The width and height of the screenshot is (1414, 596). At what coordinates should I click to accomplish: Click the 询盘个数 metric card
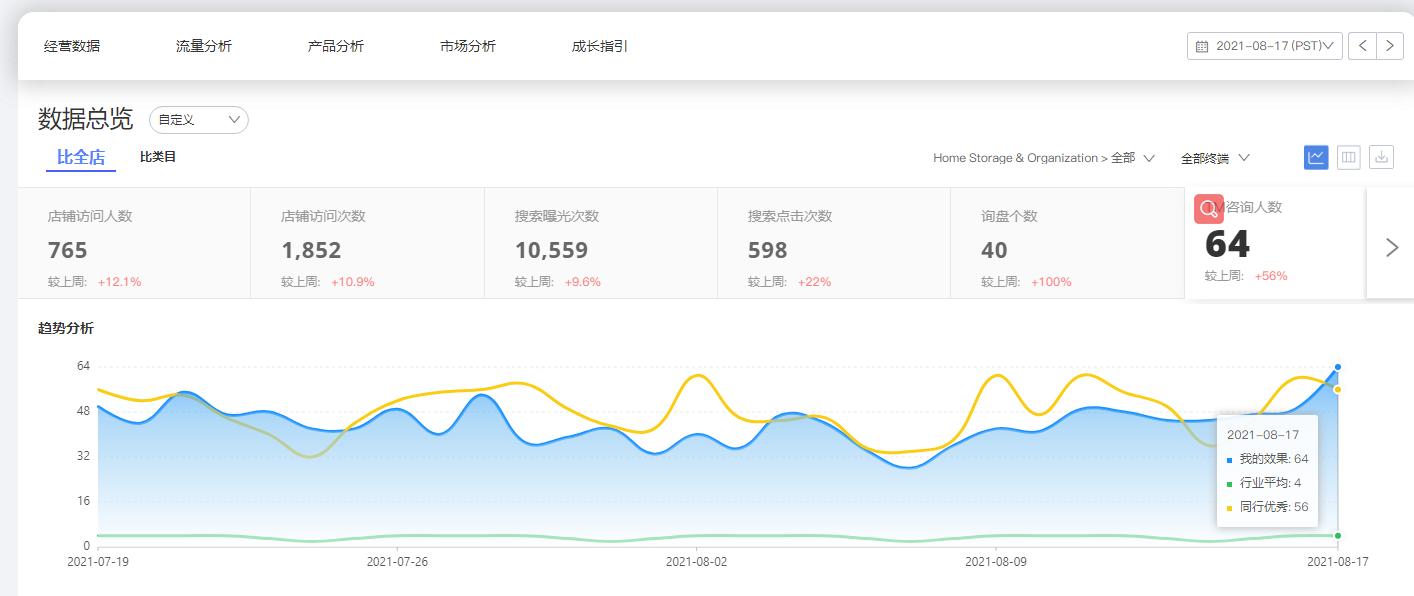coord(1060,243)
